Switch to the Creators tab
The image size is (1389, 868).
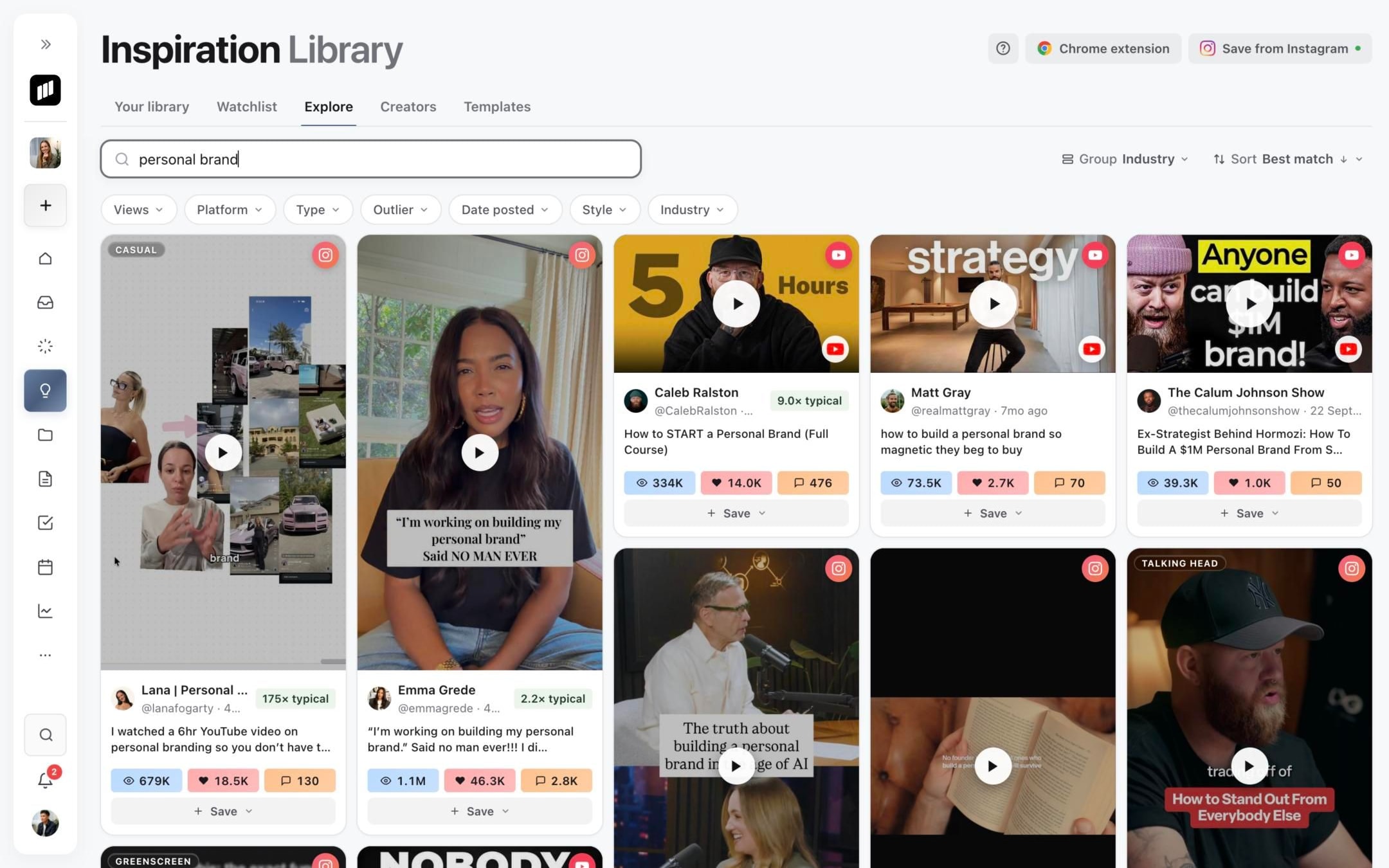(x=408, y=107)
